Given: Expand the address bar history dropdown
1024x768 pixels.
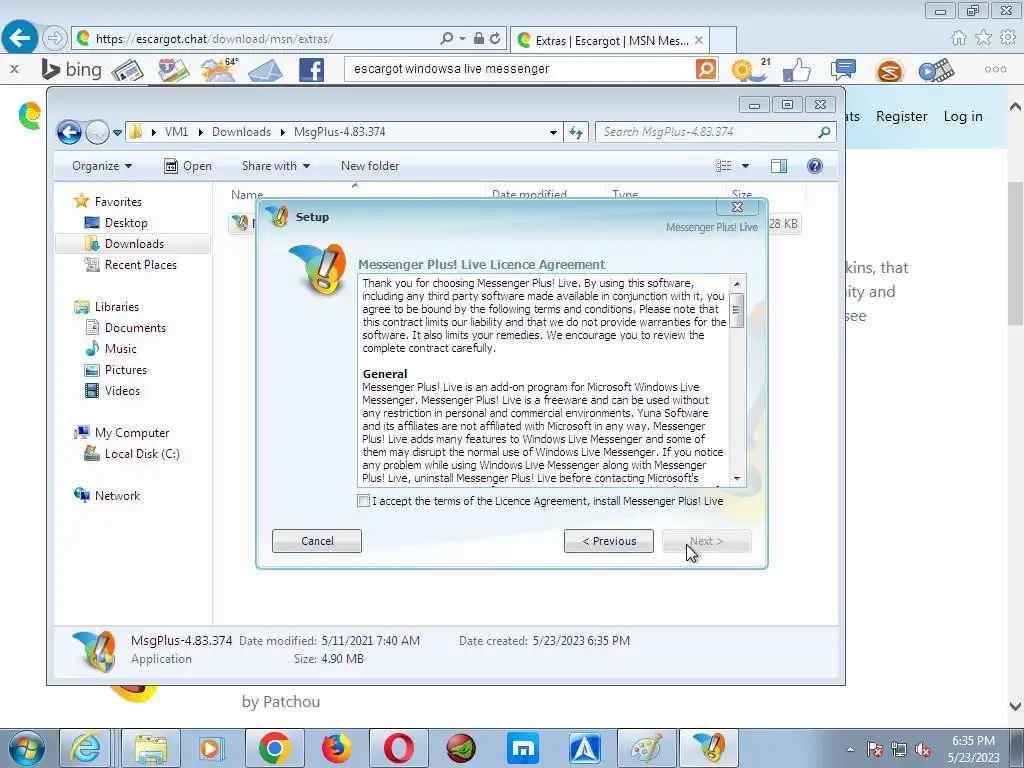Looking at the screenshot, I should coord(553,133).
